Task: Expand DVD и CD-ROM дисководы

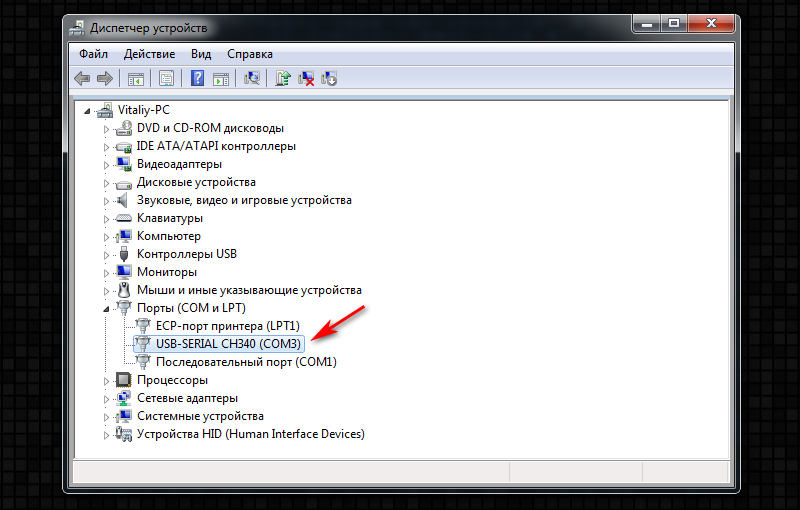Action: 106,129
